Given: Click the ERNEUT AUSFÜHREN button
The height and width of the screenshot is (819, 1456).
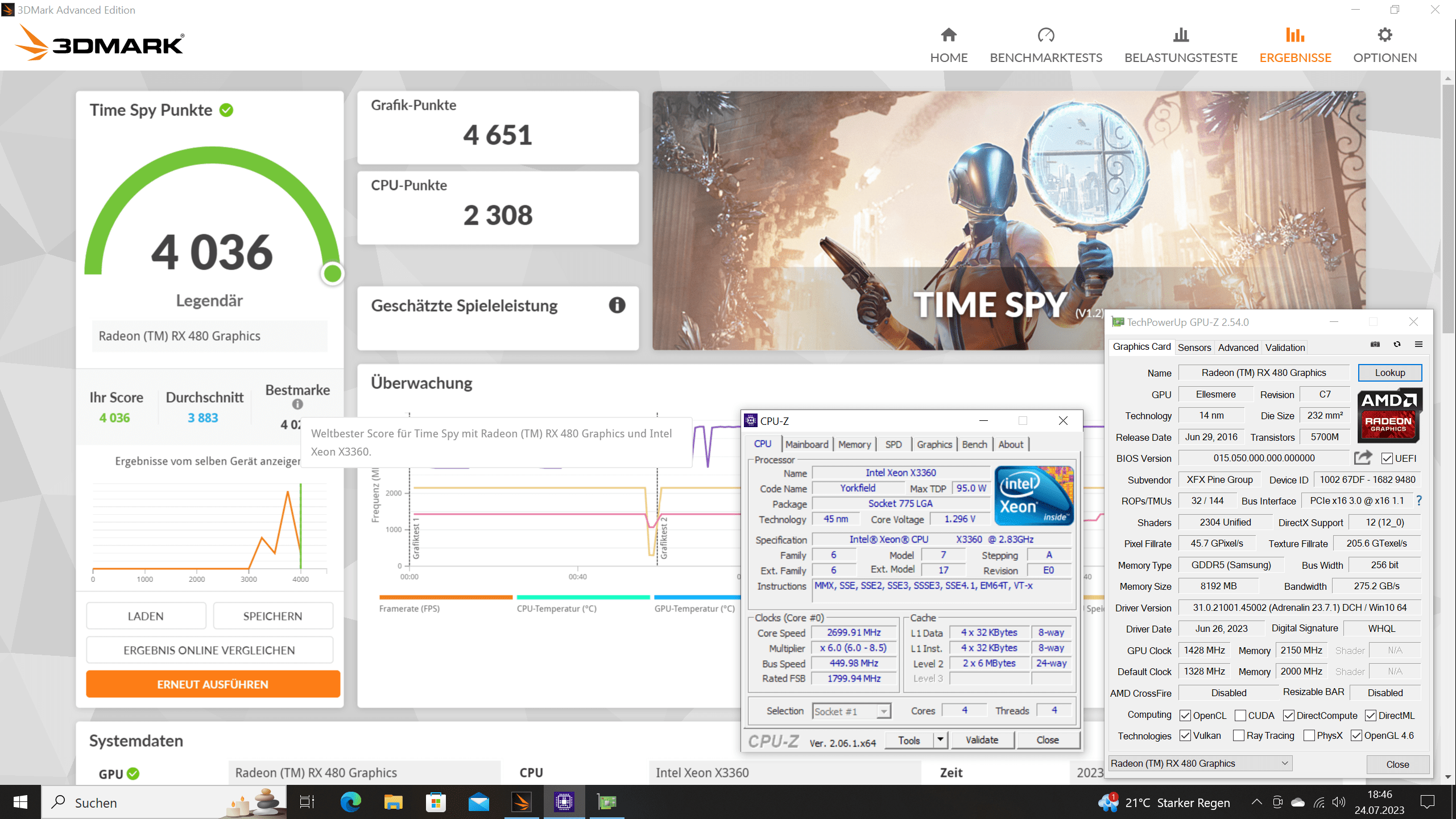Looking at the screenshot, I should click(x=213, y=684).
